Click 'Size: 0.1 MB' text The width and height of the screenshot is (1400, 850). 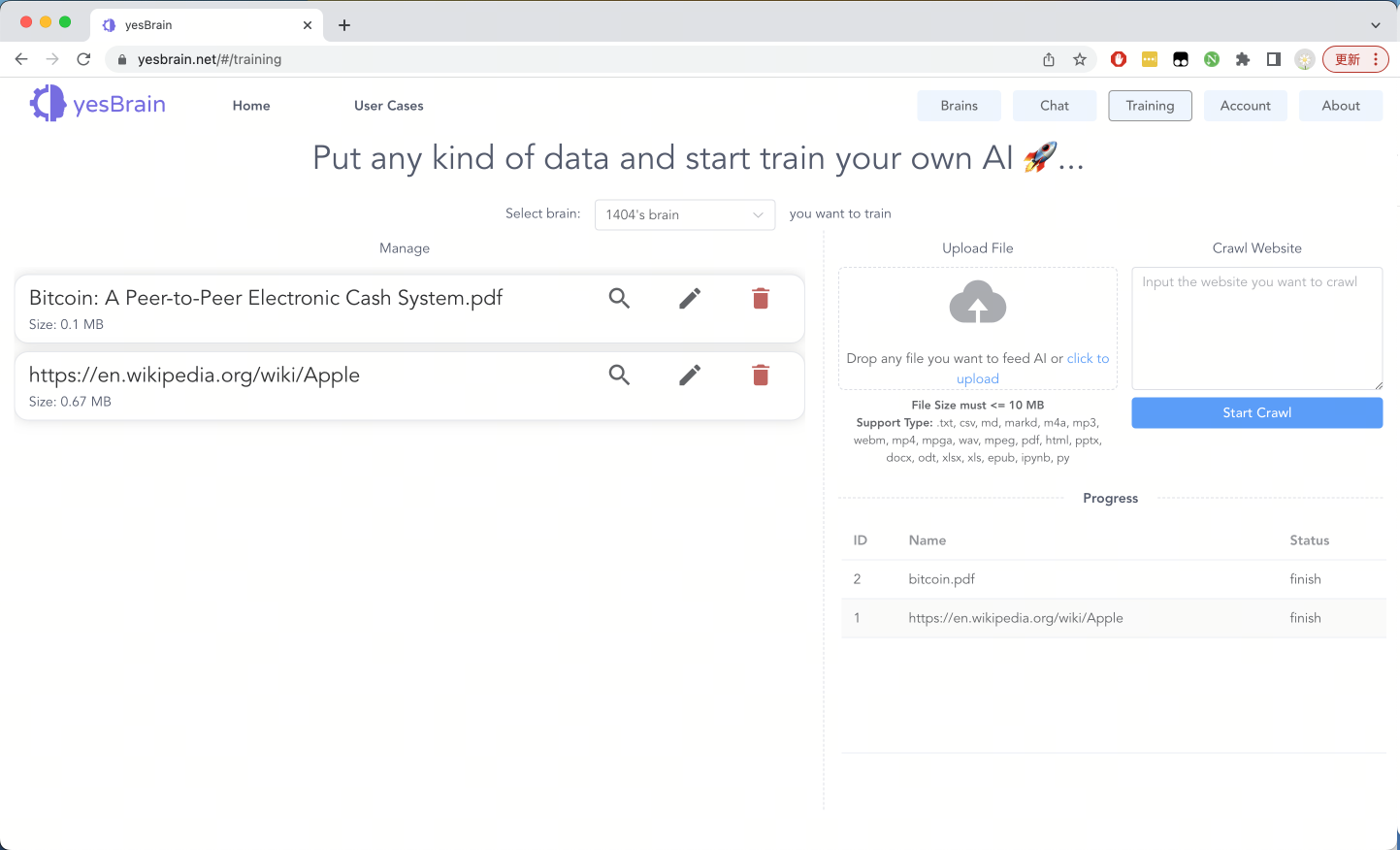(x=66, y=325)
